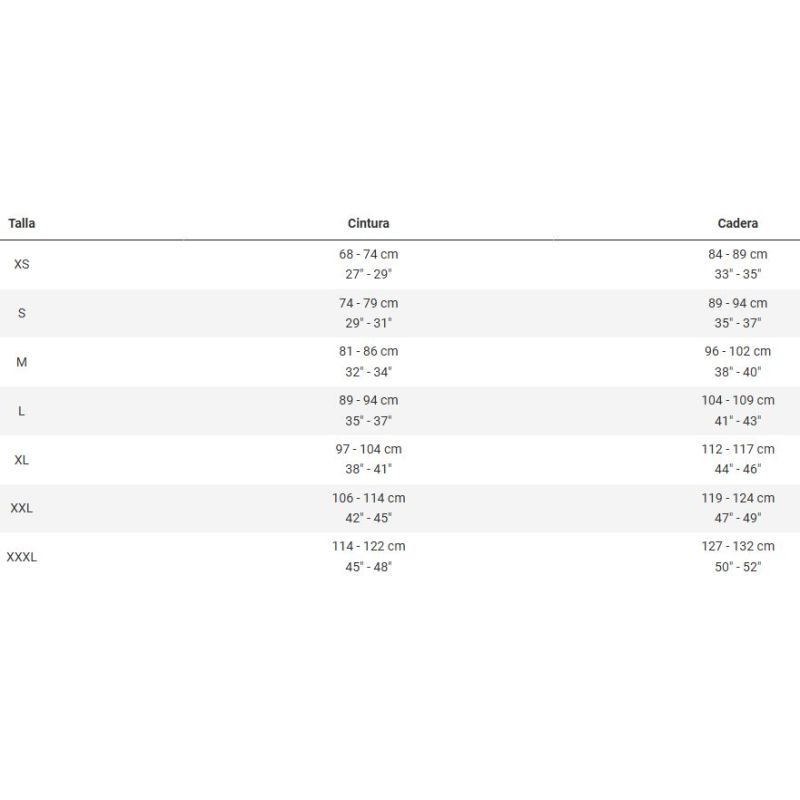
Task: Select the XXXL size row label
Action: coord(21,557)
